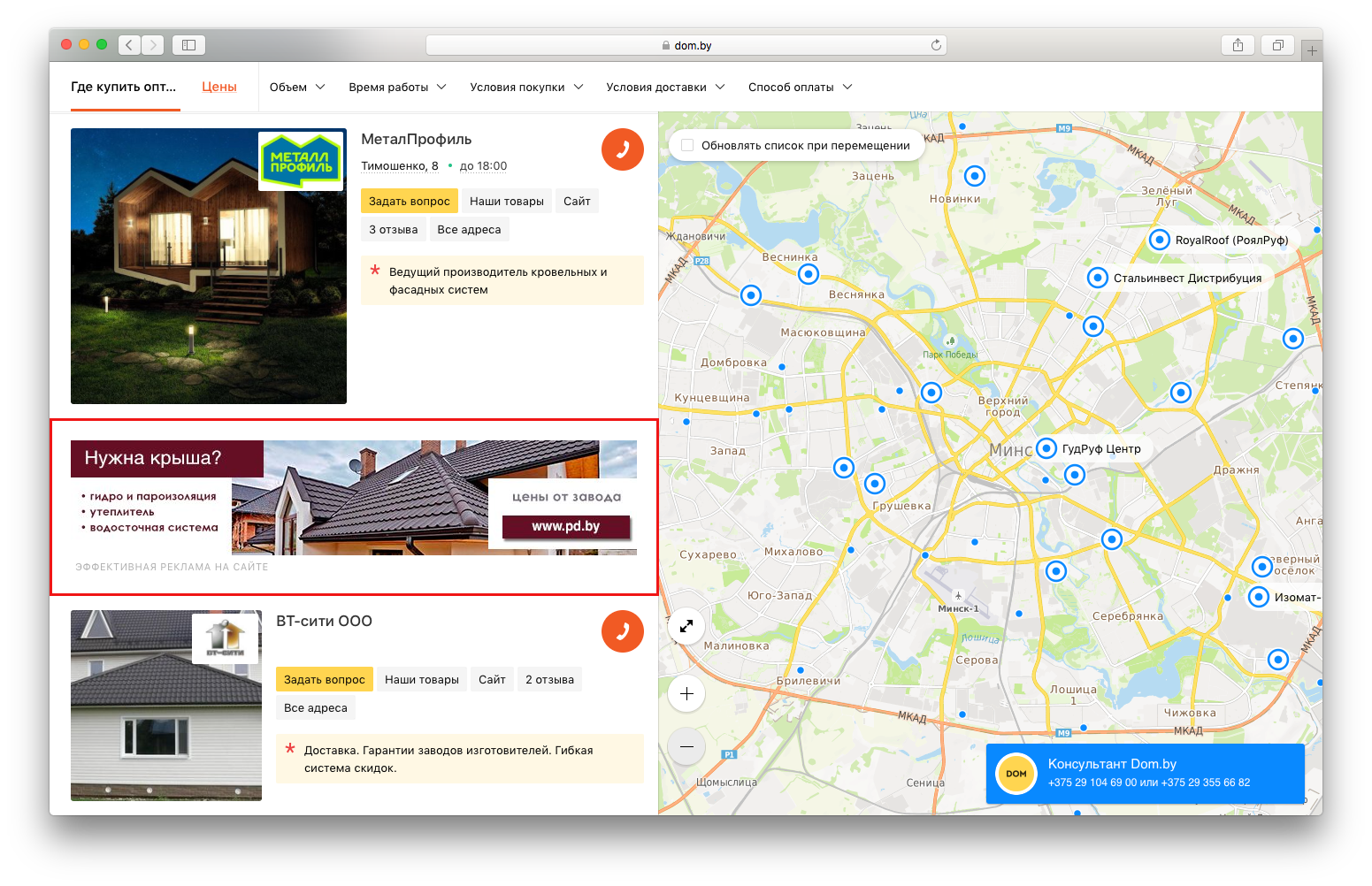Visit Сайт of МеталПрофиль
Screen dimensions: 1372x886
click(x=577, y=202)
